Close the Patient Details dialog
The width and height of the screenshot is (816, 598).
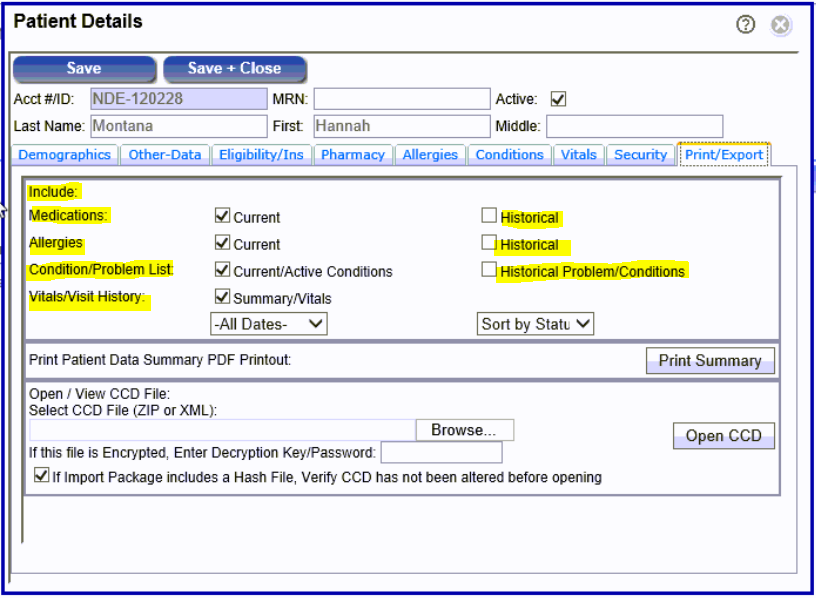click(x=781, y=25)
